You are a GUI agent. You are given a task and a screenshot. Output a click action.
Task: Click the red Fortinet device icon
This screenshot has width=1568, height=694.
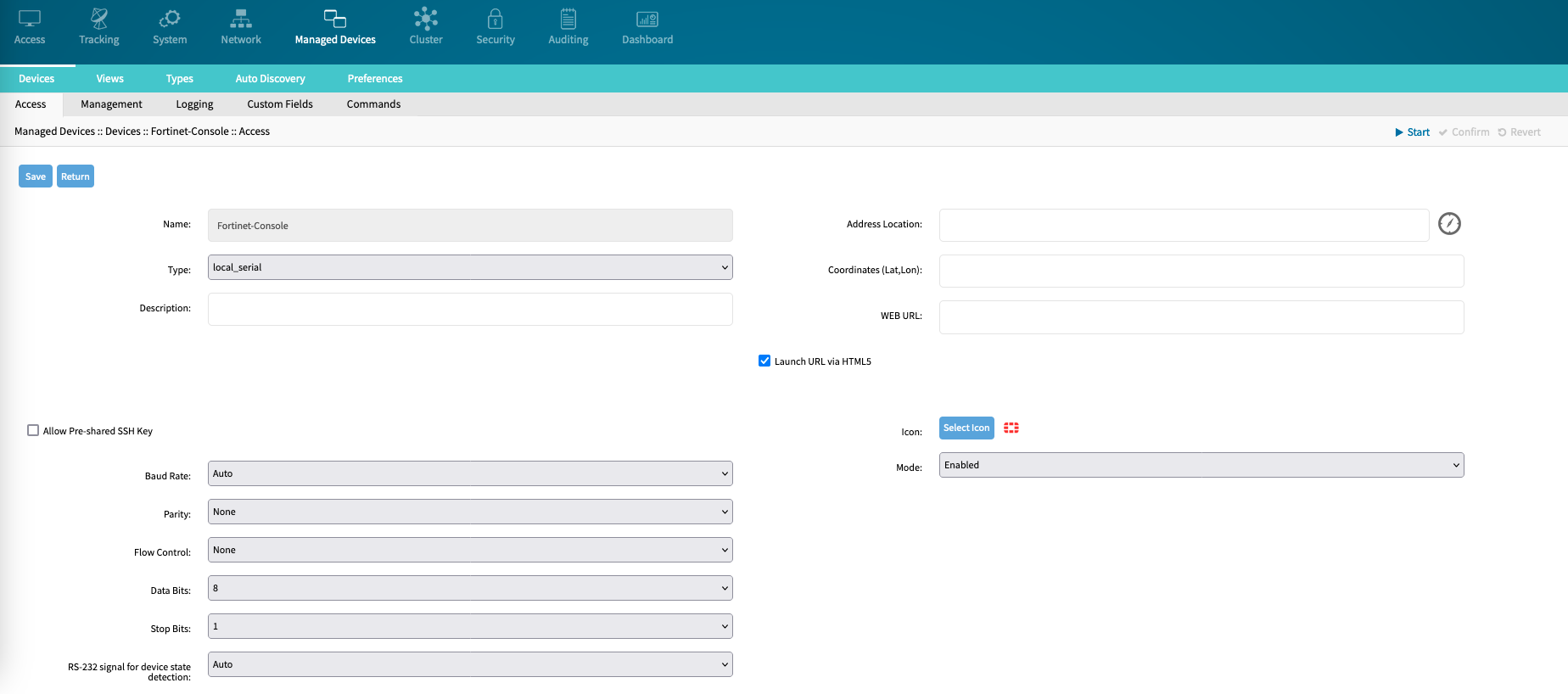tap(1011, 428)
